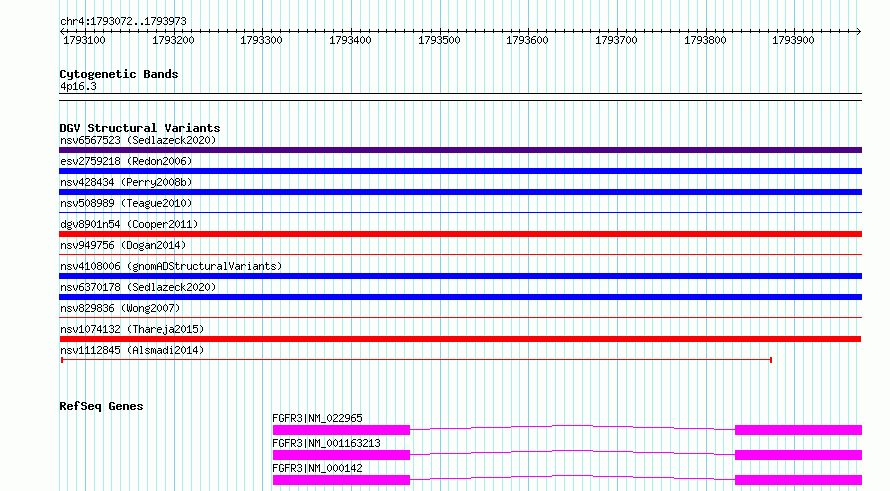Click the purple nsv6567523 variant bar
Viewport: 890px width, 491px height.
pos(460,150)
